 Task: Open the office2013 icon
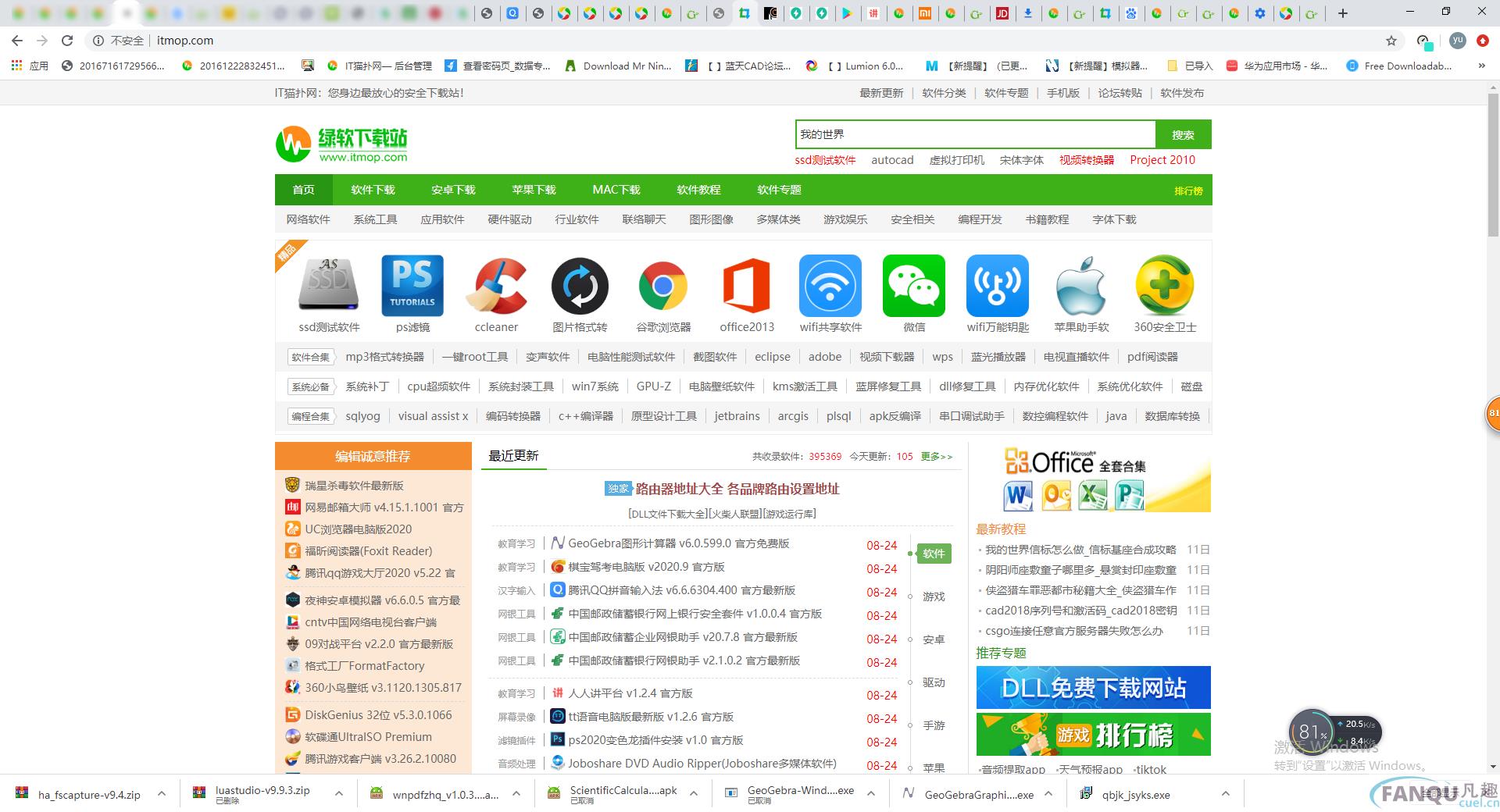click(747, 286)
